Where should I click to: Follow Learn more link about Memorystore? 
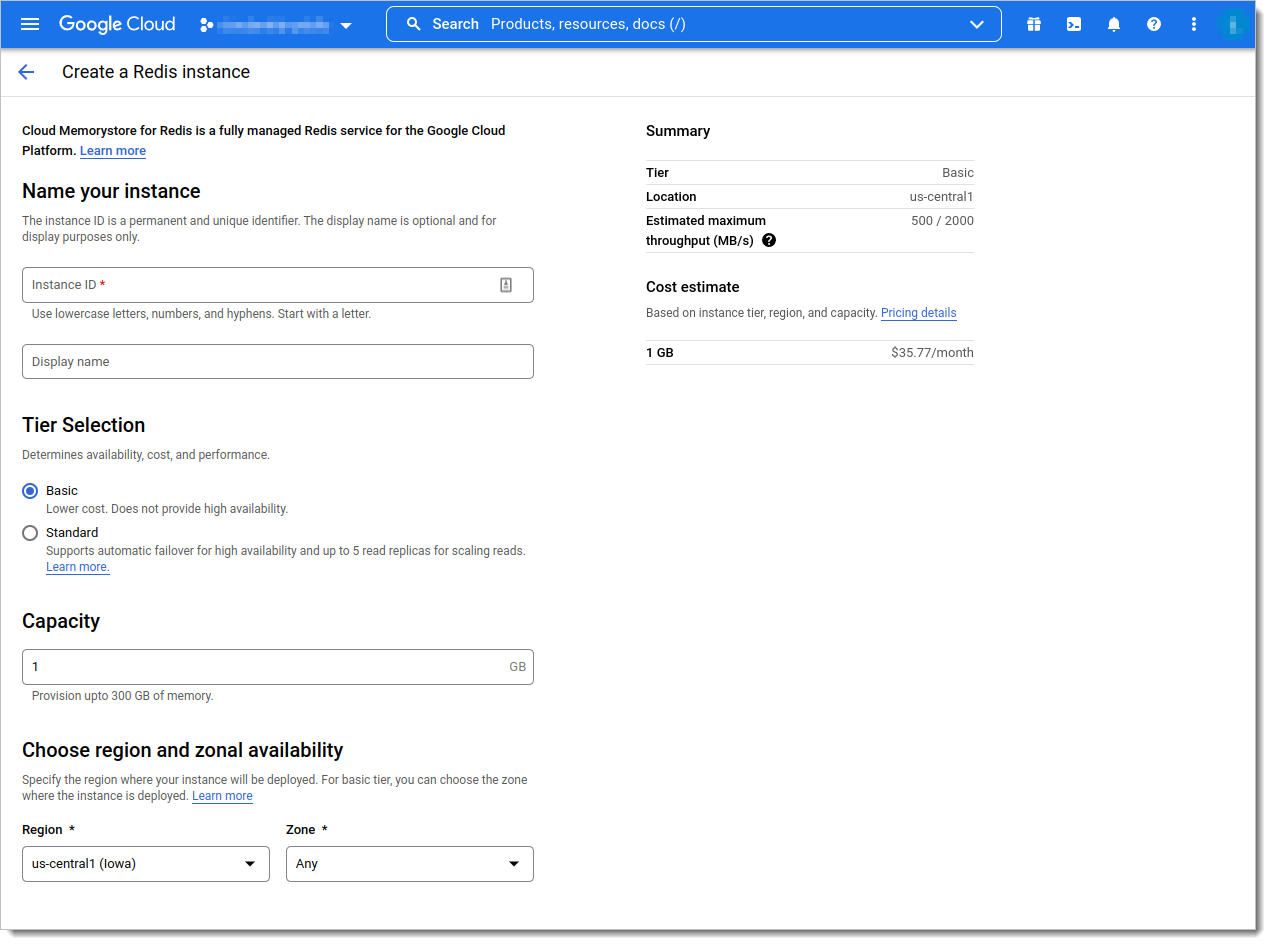[x=113, y=151]
